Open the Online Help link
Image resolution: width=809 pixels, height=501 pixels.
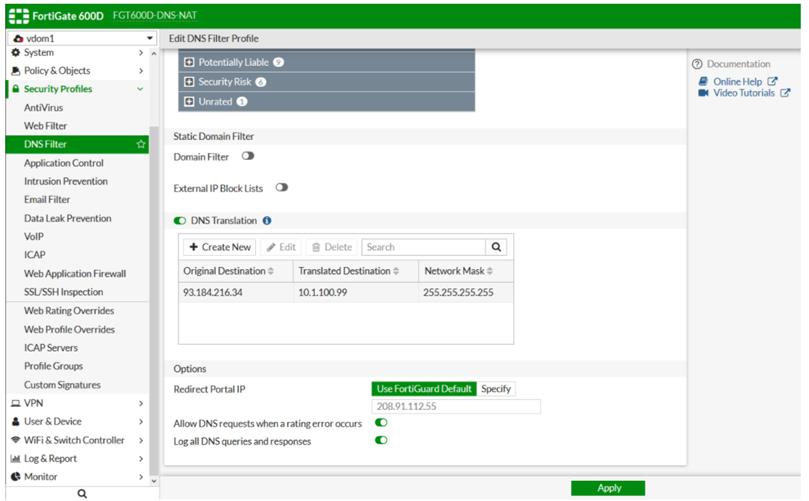click(x=737, y=82)
